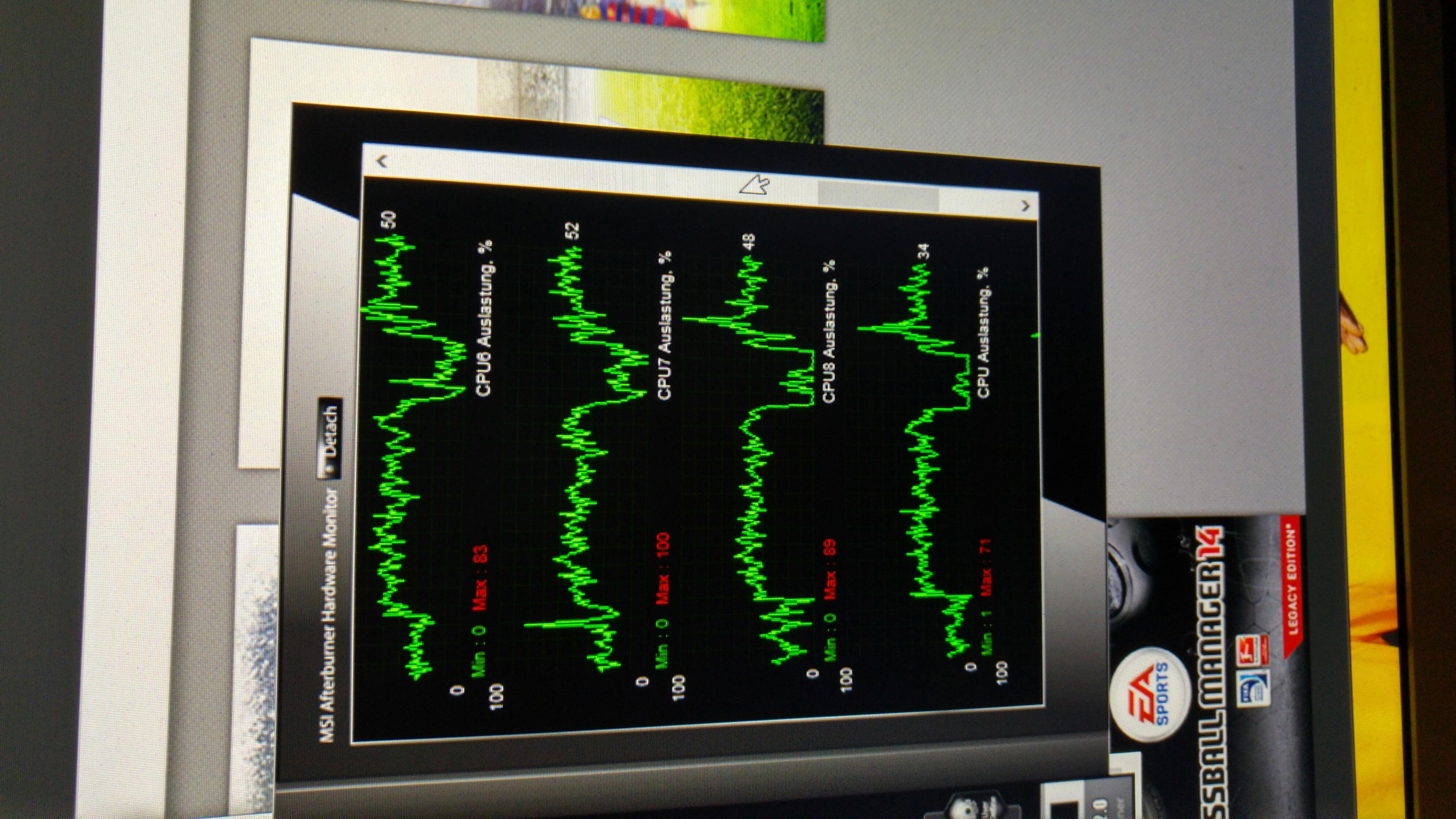Click the MSI Afterburner Hardware Monitor title
Viewport: 1456px width, 819px height.
(329, 615)
